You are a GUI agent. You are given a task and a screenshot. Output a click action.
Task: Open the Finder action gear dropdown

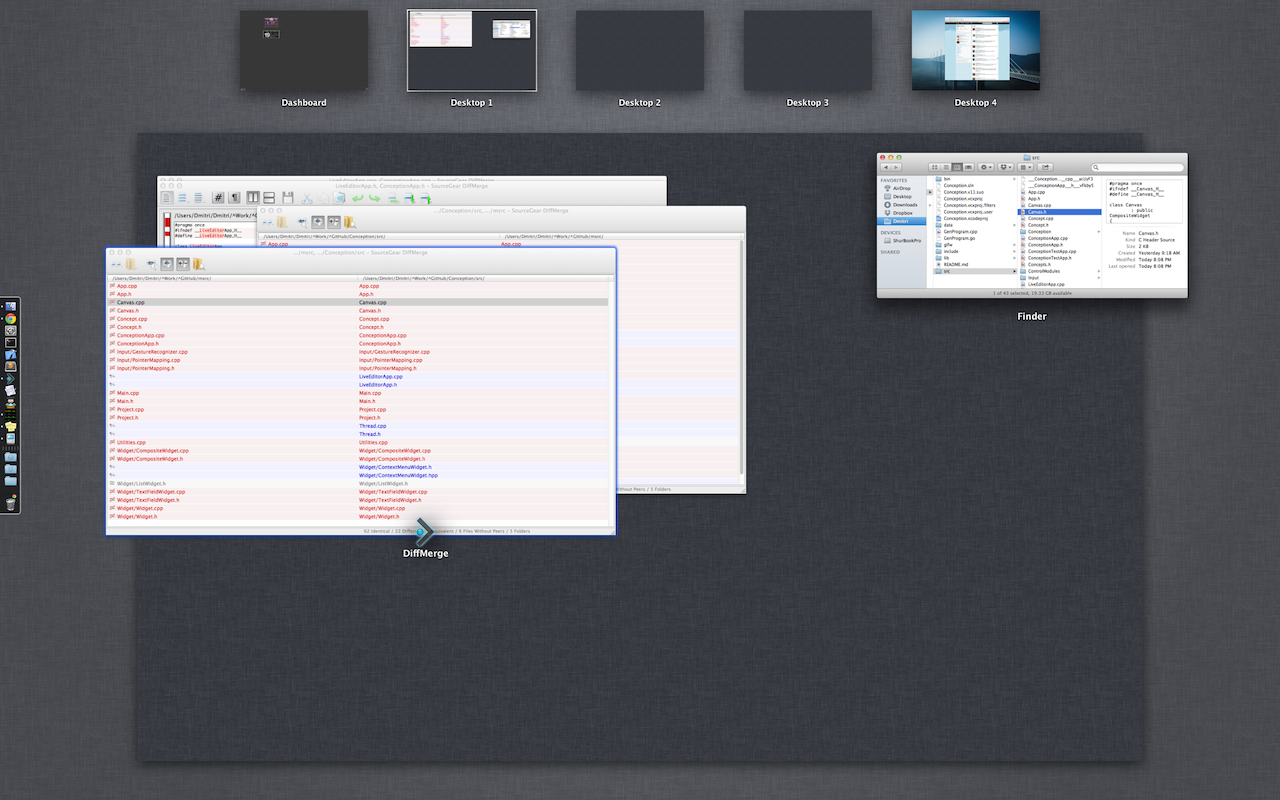(986, 167)
